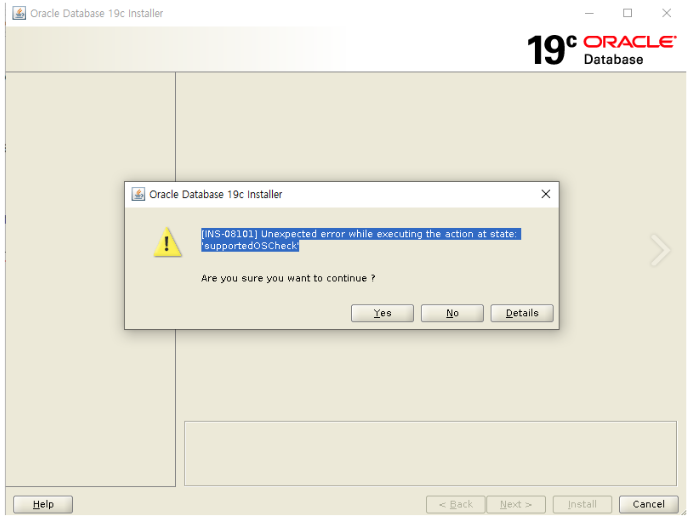Click the Oracle 19c Database logo
Viewport: 687px width, 519px height.
tap(601, 50)
